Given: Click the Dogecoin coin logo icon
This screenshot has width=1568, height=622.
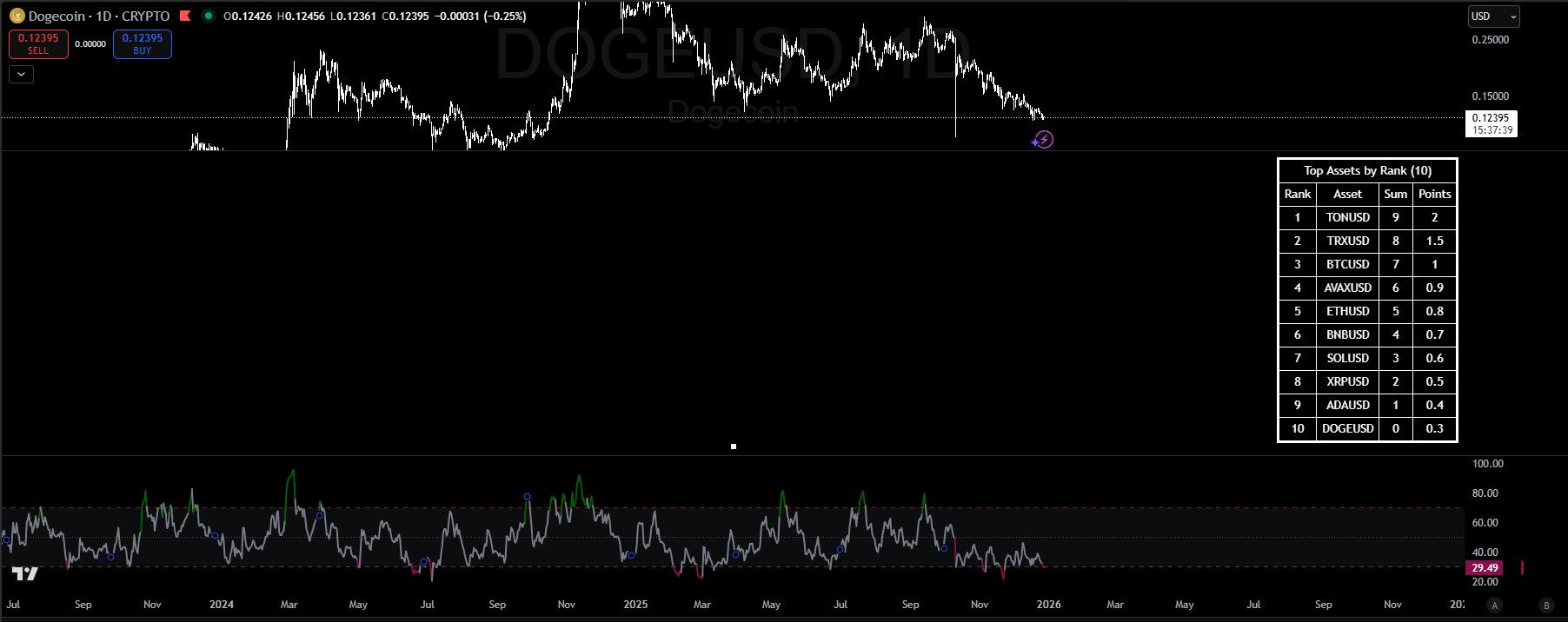Looking at the screenshot, I should click(x=17, y=16).
